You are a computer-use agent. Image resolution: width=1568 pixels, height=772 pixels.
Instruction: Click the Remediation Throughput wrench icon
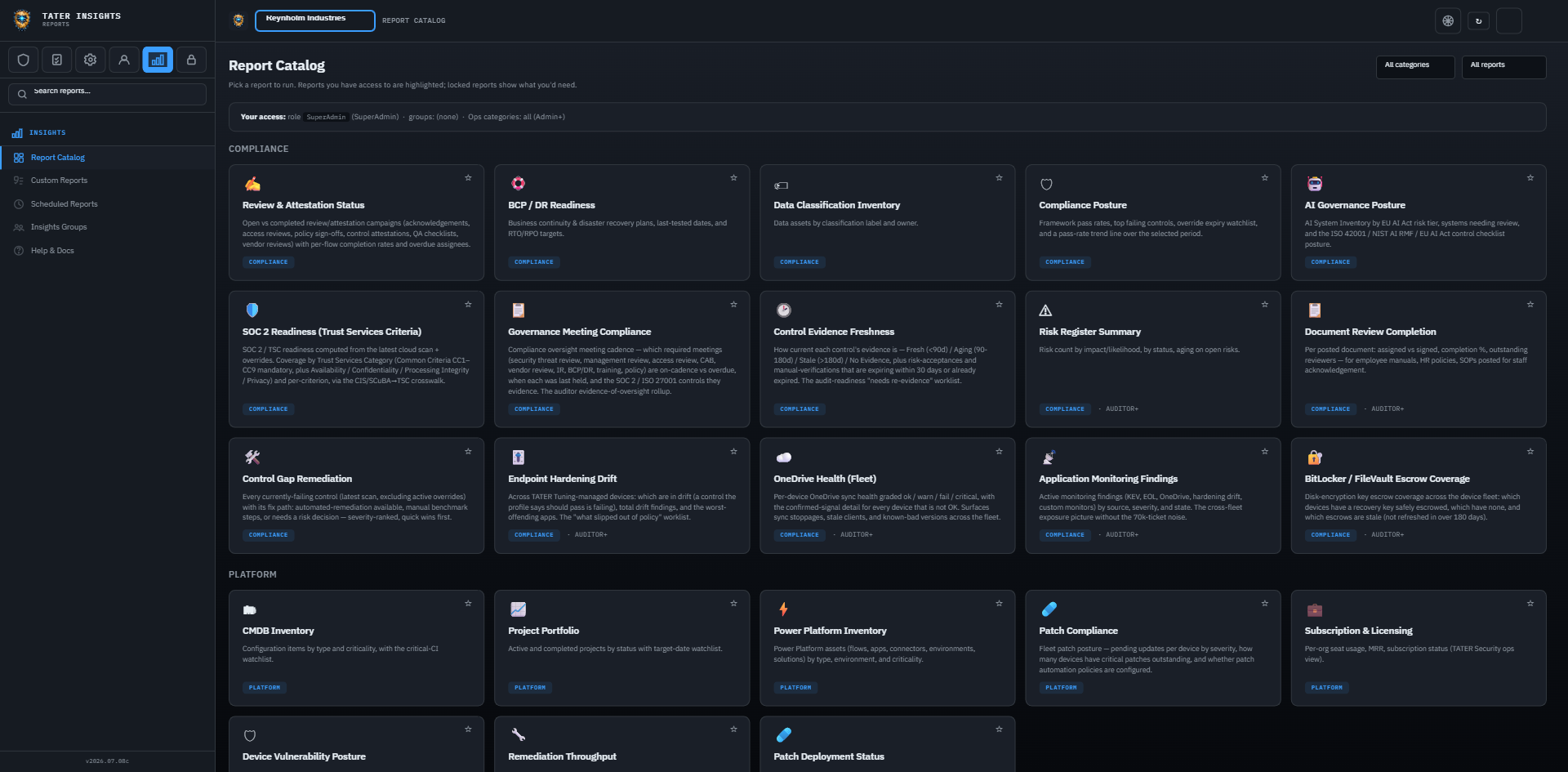pyautogui.click(x=518, y=735)
